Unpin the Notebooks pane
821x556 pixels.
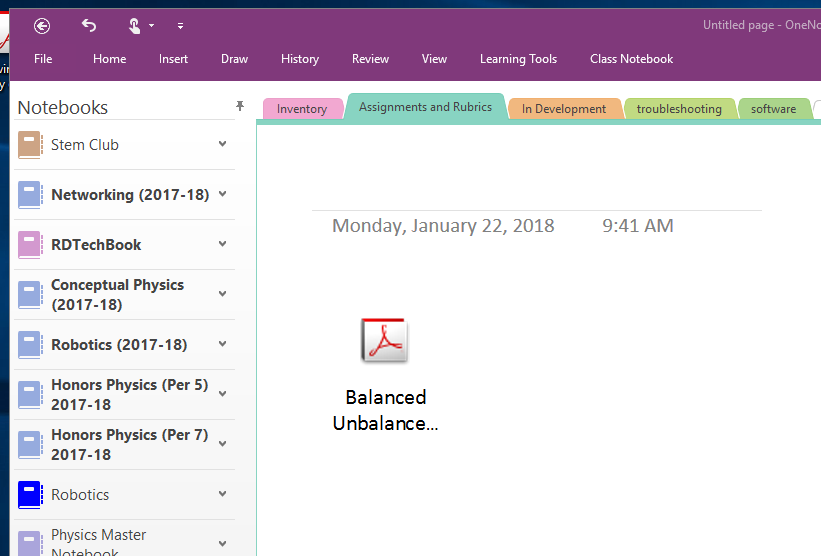tap(240, 106)
